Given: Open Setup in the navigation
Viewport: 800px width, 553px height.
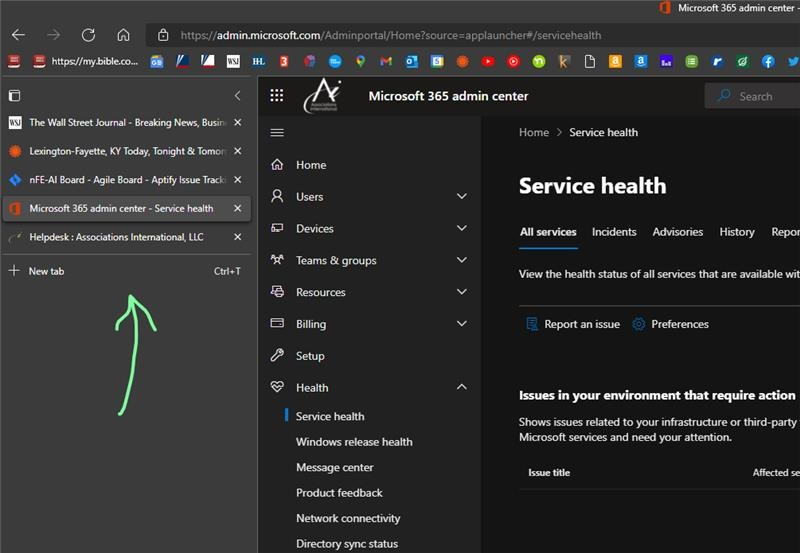Looking at the screenshot, I should tap(310, 356).
